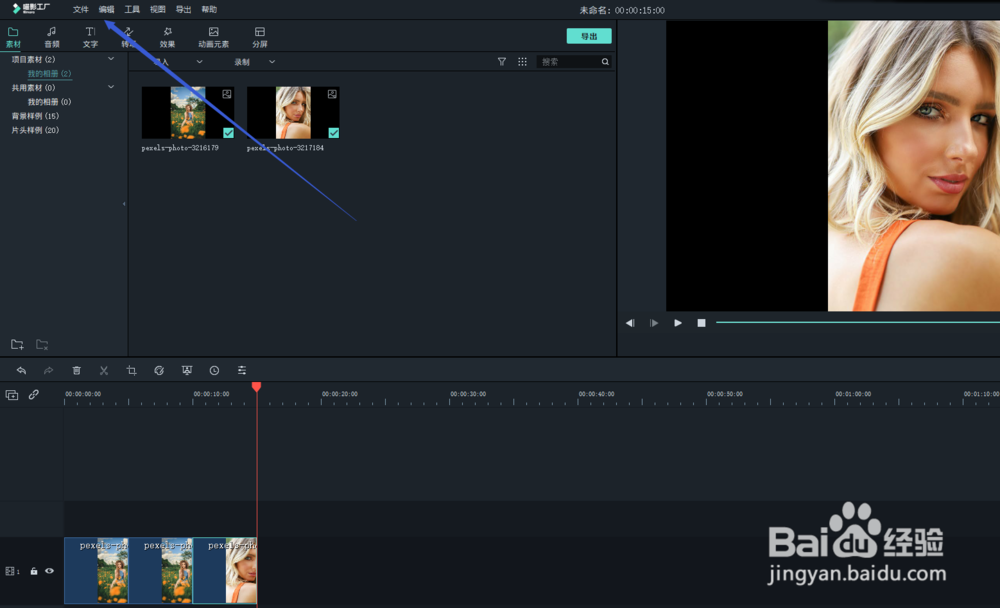Undo the last action

click(x=21, y=370)
